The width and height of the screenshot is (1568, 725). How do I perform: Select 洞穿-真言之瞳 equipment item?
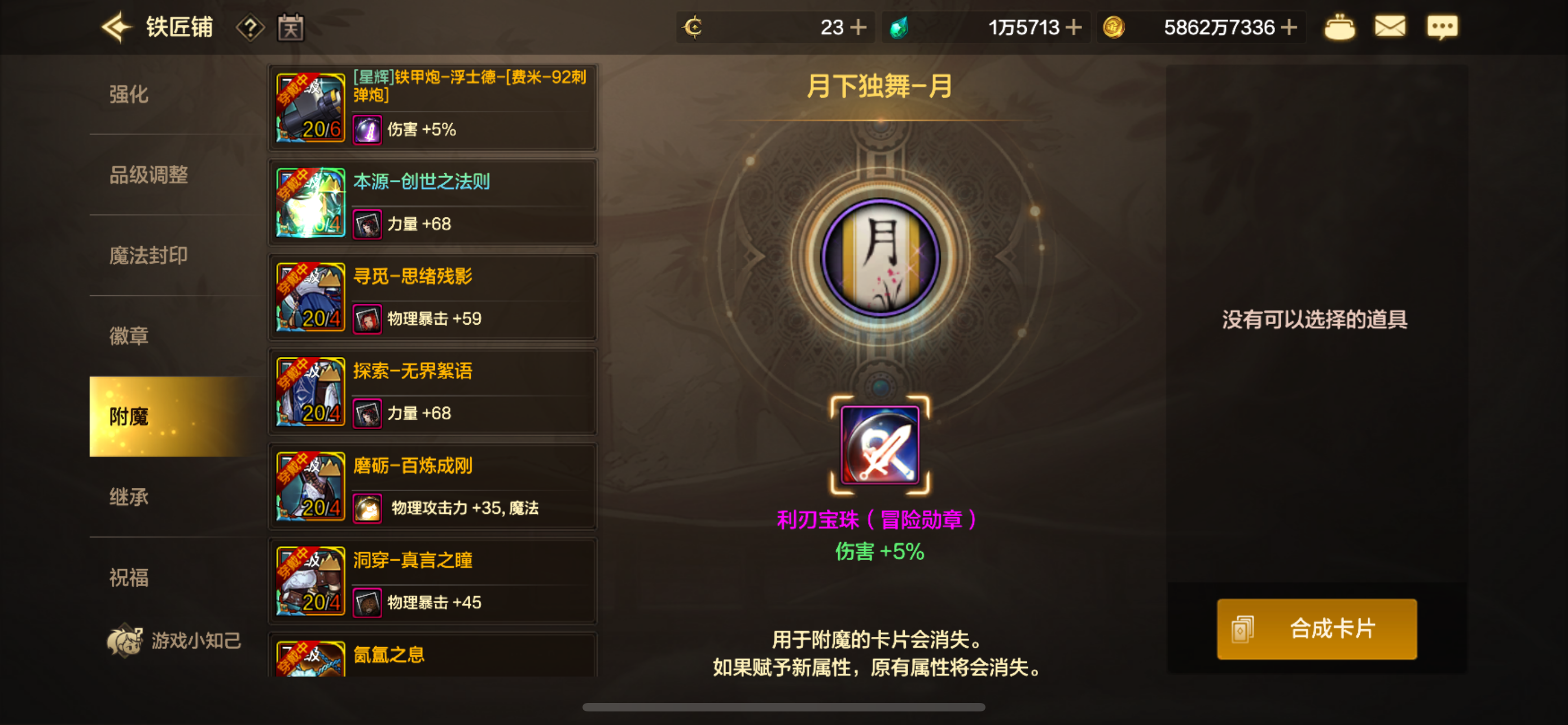[432, 582]
